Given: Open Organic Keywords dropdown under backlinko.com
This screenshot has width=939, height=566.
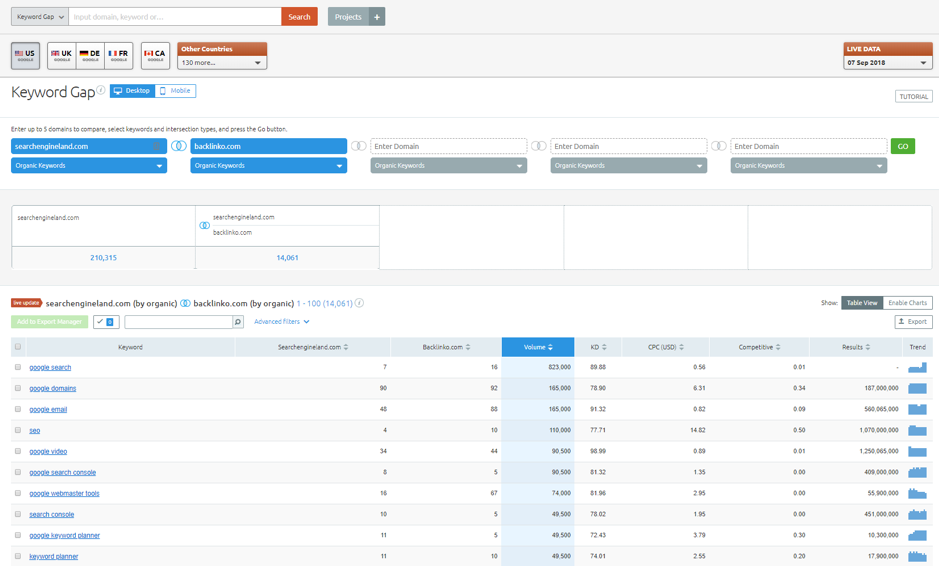Looking at the screenshot, I should (x=268, y=165).
